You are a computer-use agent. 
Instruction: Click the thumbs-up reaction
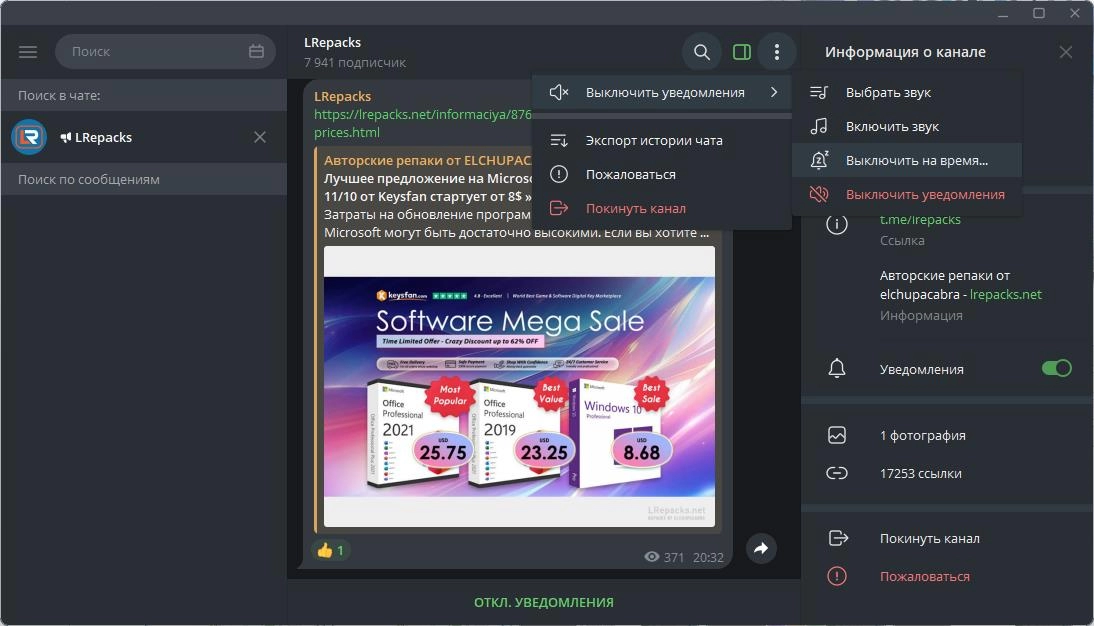point(331,551)
